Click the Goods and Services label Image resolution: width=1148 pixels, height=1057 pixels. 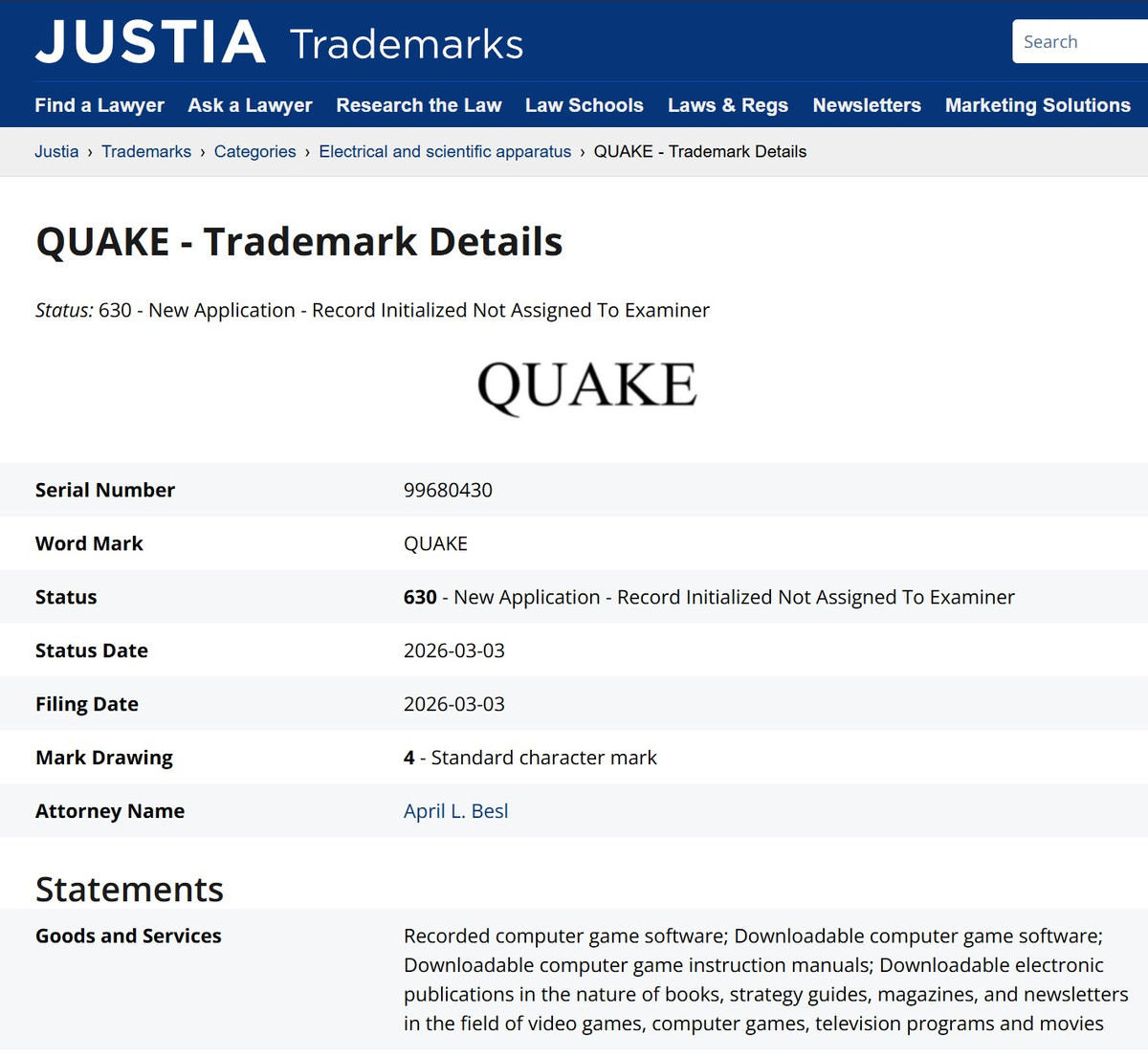point(128,936)
